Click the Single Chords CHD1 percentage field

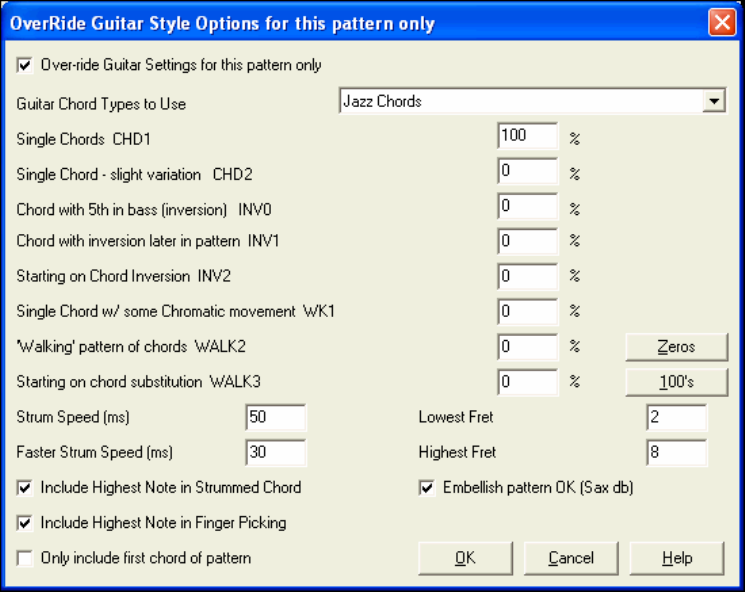pos(526,137)
